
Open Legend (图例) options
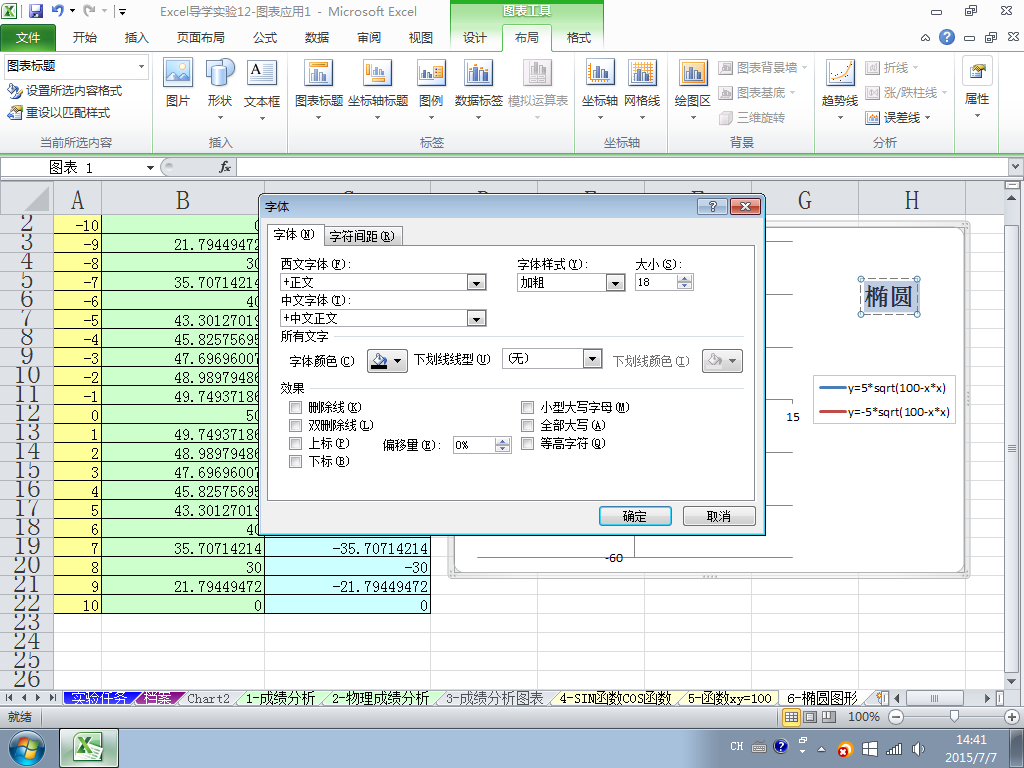(431, 89)
